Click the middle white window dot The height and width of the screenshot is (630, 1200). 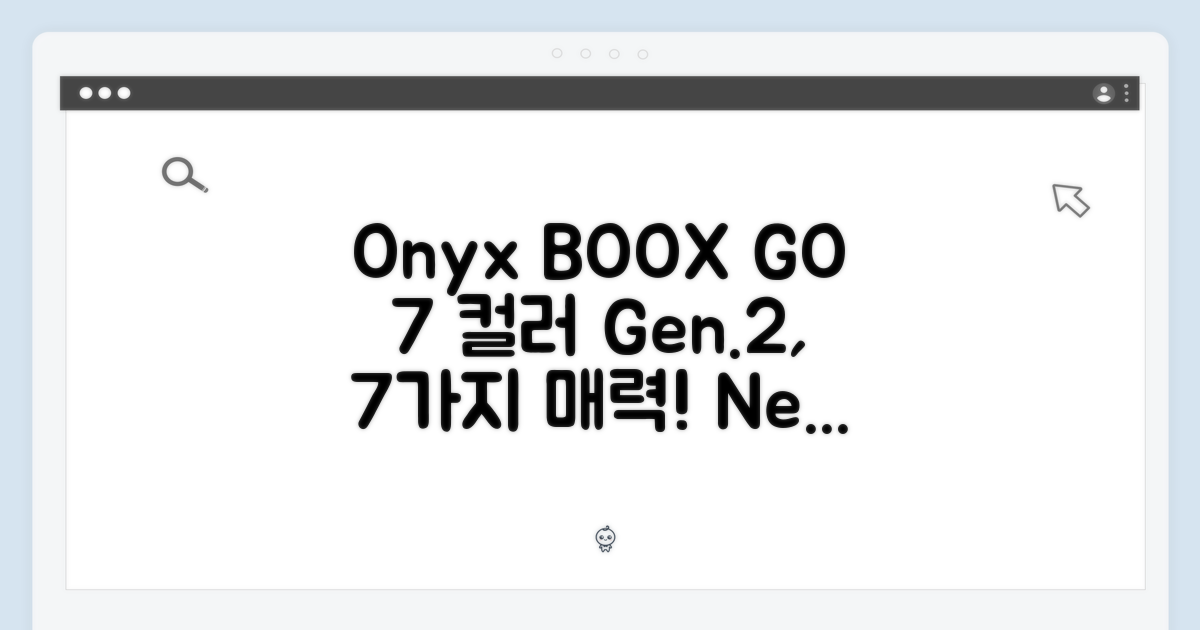coord(105,94)
